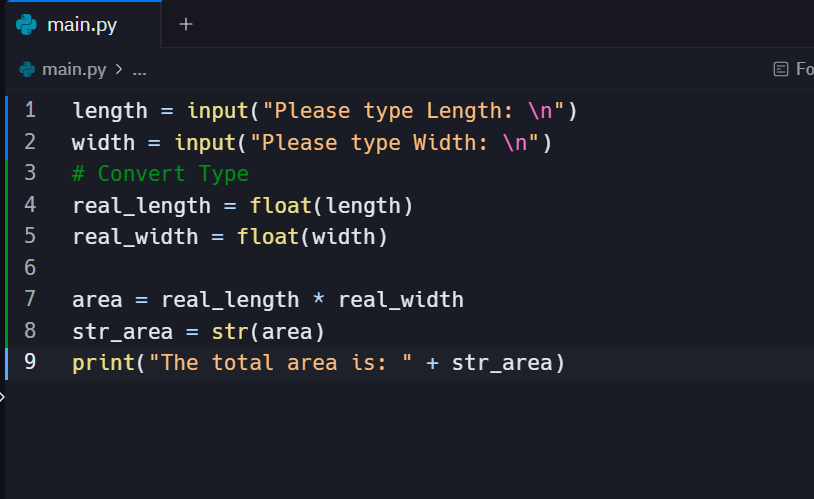The width and height of the screenshot is (814, 499).
Task: Click 'length' variable at start of line 1
Action: 110,111
